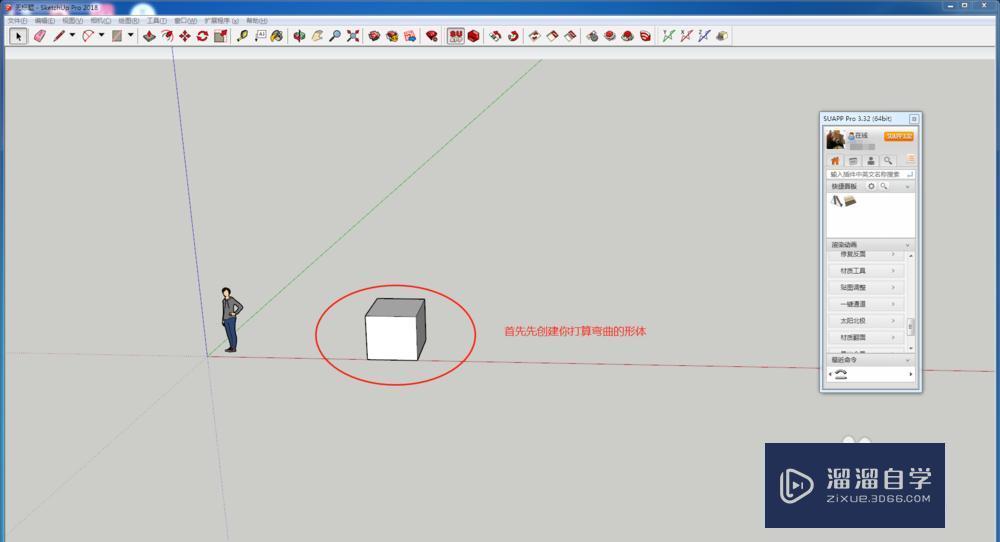Click the SUAPP plugin name search field
The image size is (1000, 542).
[870, 174]
